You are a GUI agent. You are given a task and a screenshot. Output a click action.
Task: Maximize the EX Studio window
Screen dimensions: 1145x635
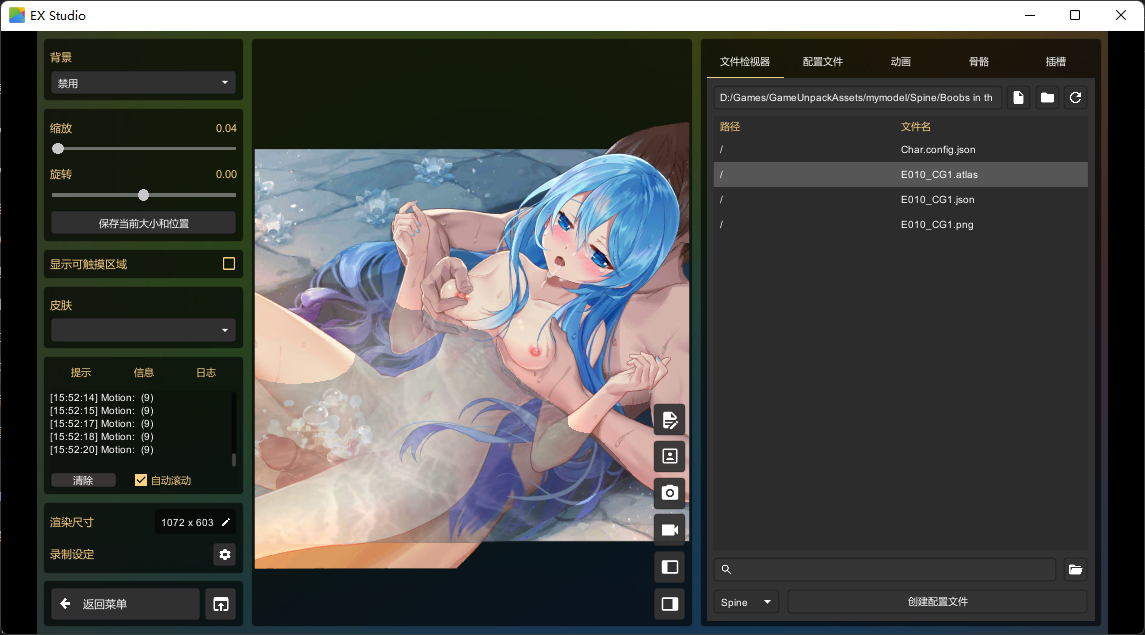click(x=1075, y=15)
